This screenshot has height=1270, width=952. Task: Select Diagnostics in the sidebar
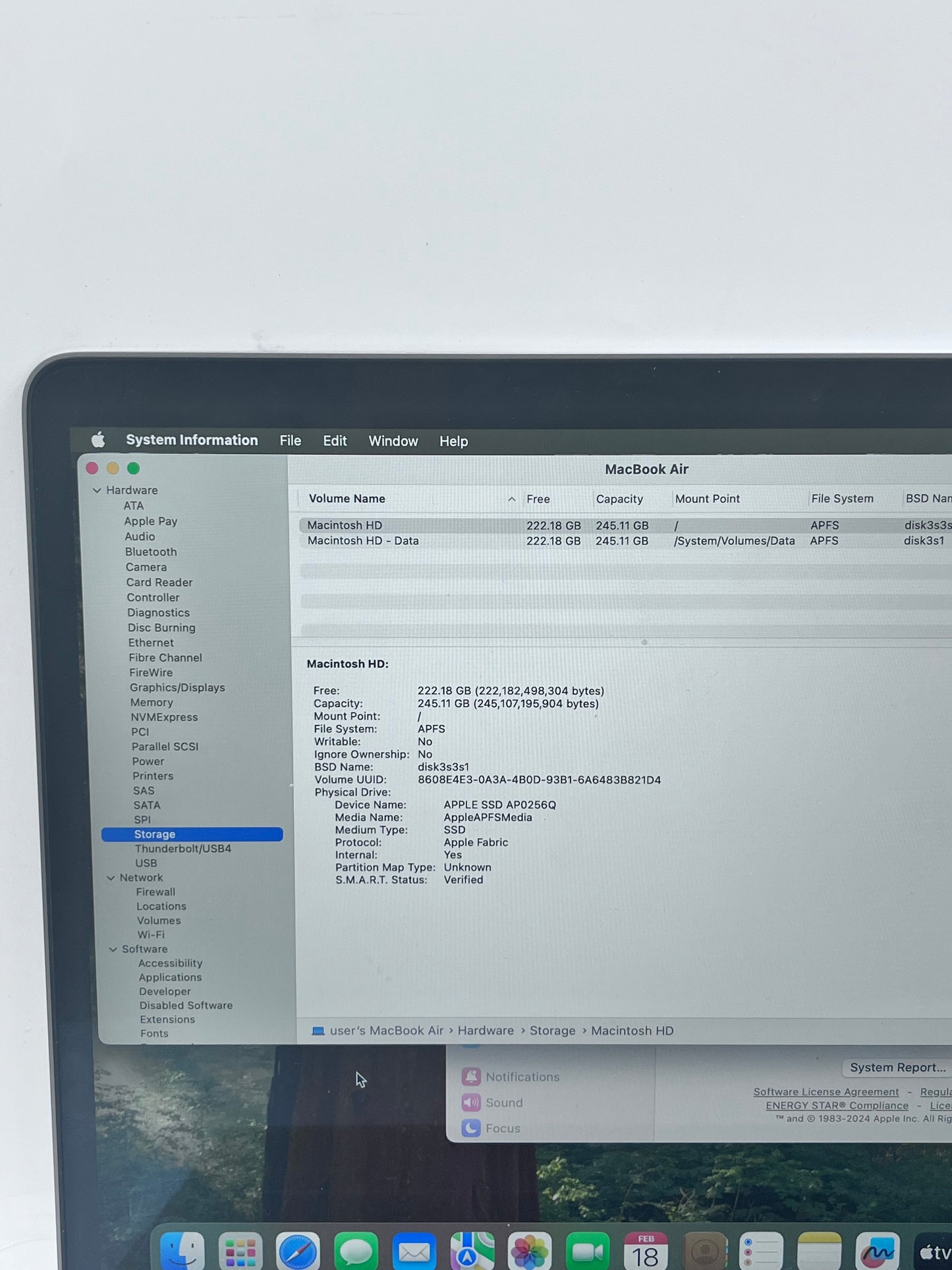[158, 613]
